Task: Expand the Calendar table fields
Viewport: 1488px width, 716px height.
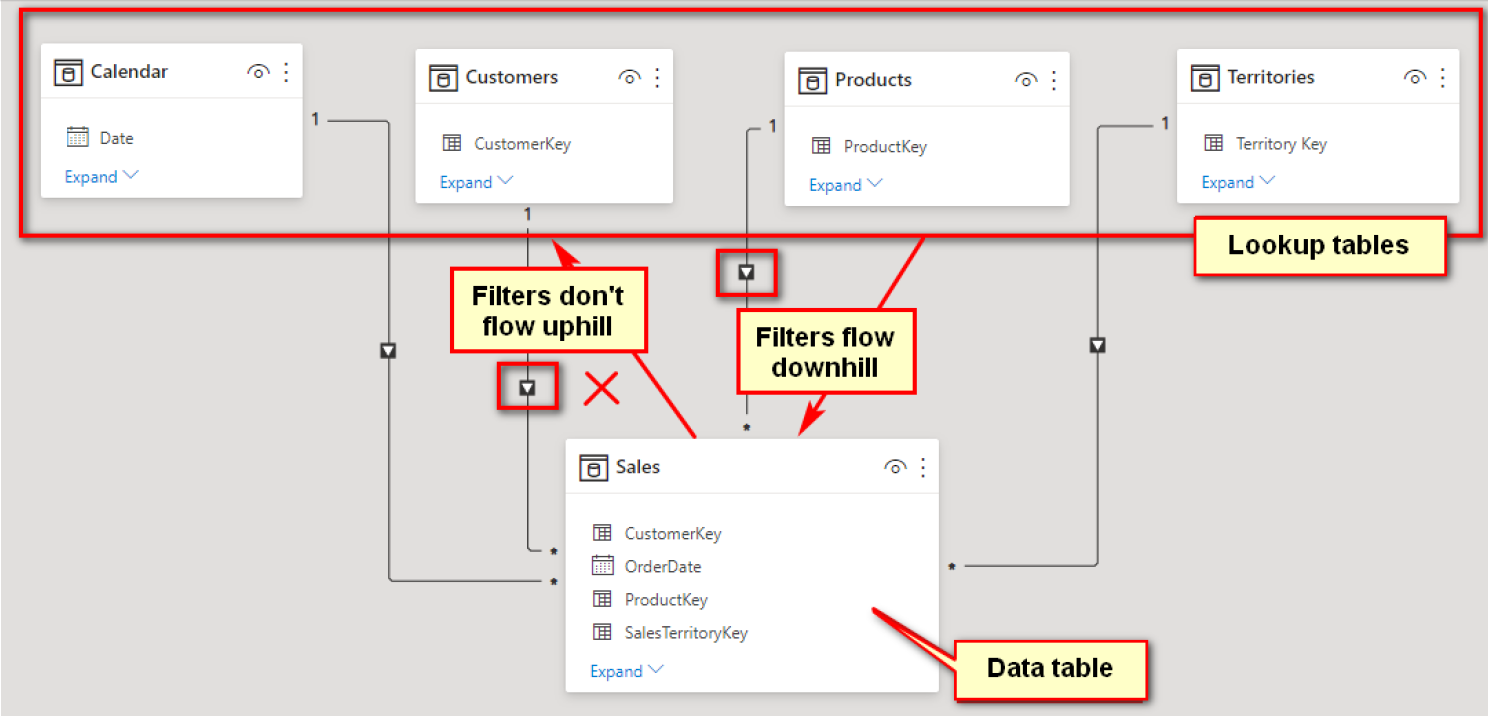Action: (x=102, y=177)
